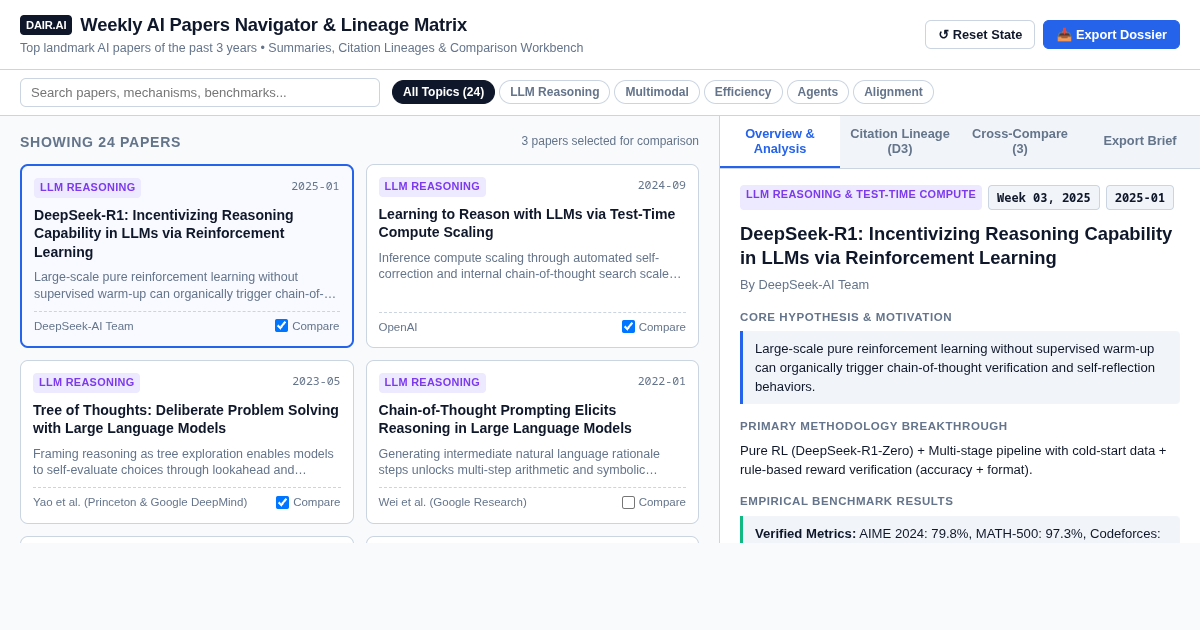
Task: Filter papers by Multimodal topic
Action: point(657,92)
